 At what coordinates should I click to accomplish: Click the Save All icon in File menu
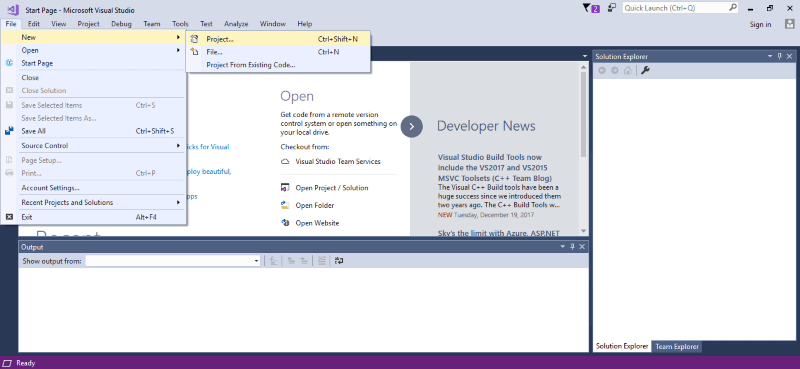(x=9, y=131)
